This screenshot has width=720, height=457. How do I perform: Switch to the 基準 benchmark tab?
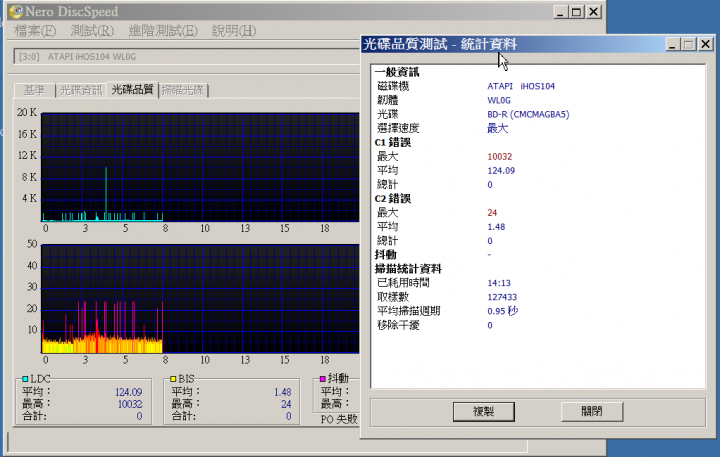coord(34,90)
